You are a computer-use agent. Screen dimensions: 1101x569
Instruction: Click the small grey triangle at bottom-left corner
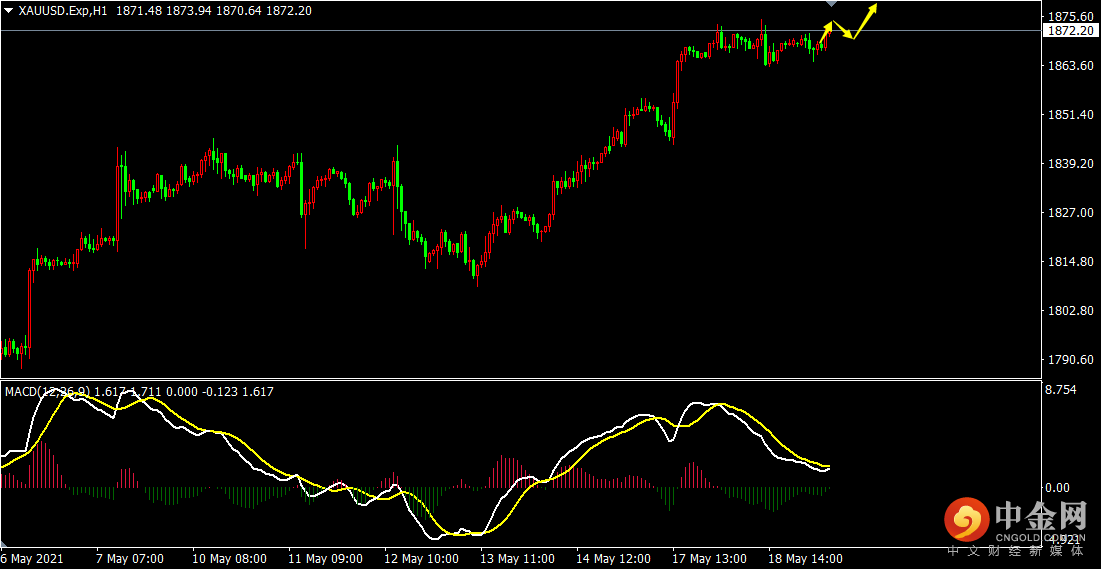point(4,546)
